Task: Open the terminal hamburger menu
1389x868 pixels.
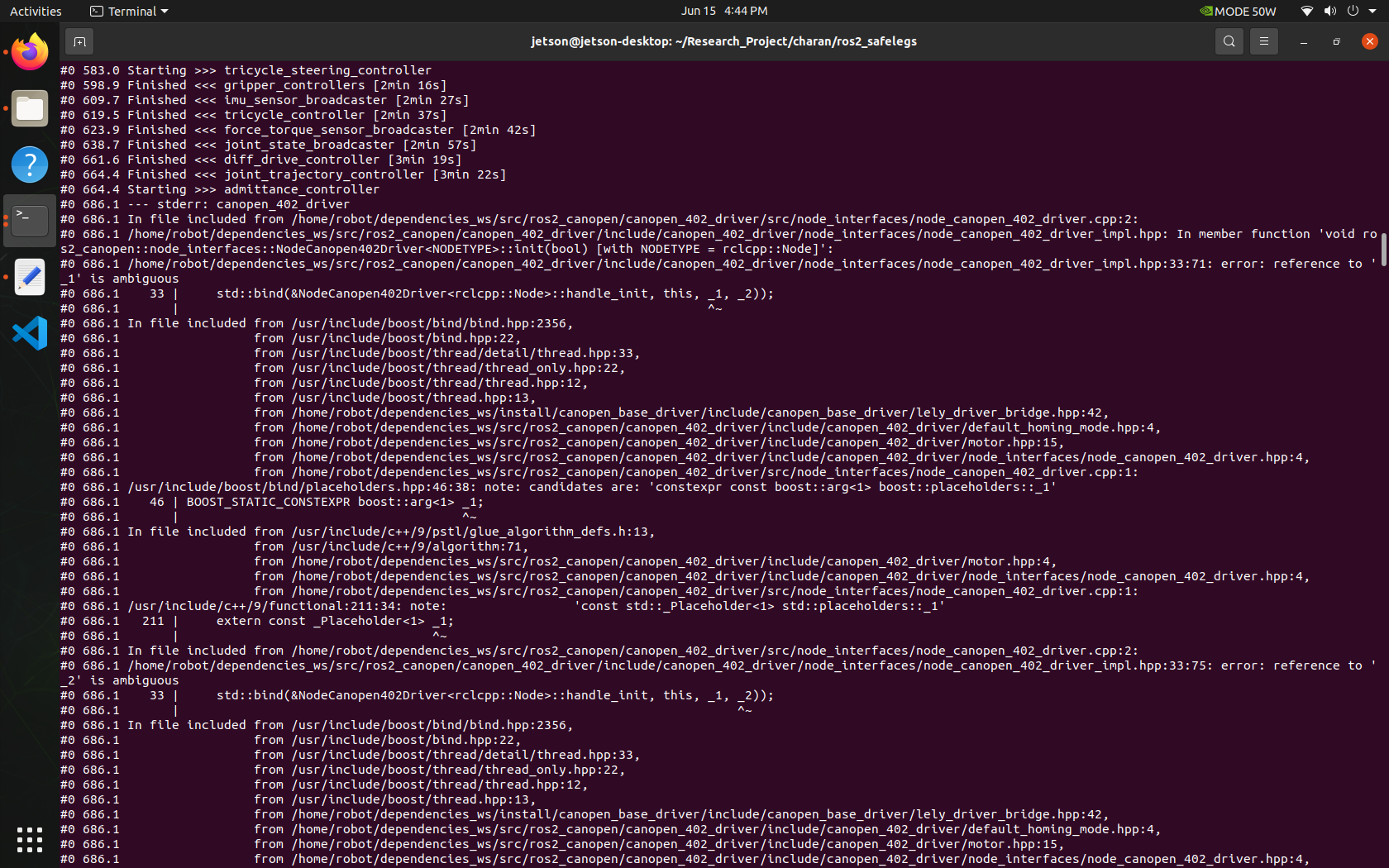Action: coord(1263,41)
